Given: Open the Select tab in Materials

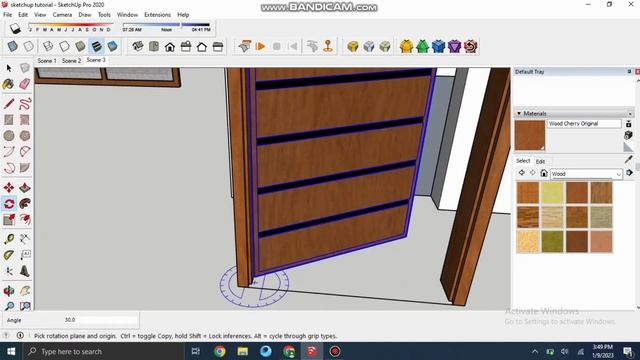Looking at the screenshot, I should pos(523,161).
